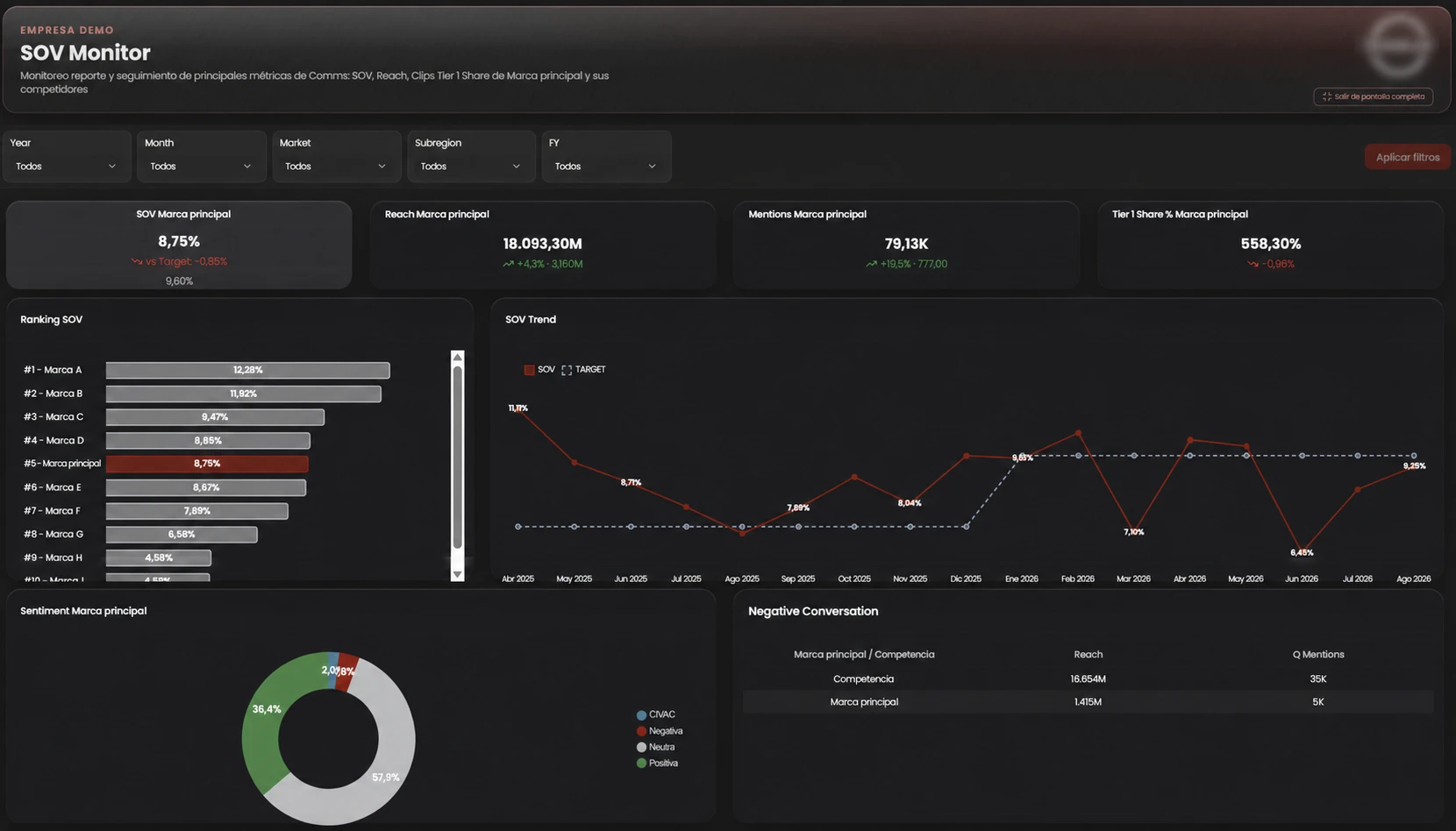The width and height of the screenshot is (1456, 831).
Task: Select the Reach Marca principal card
Action: [542, 245]
